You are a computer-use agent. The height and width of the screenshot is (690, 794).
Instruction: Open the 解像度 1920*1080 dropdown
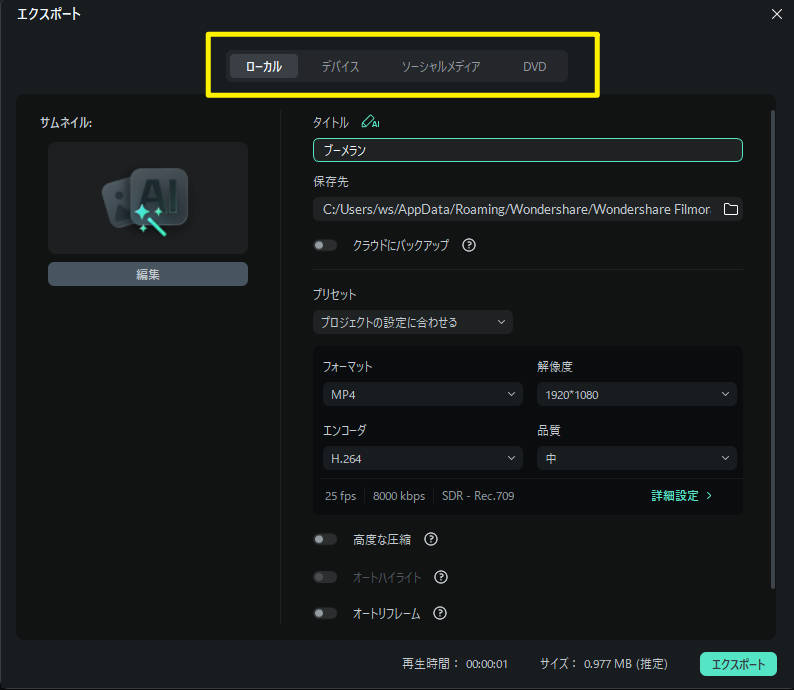[636, 395]
